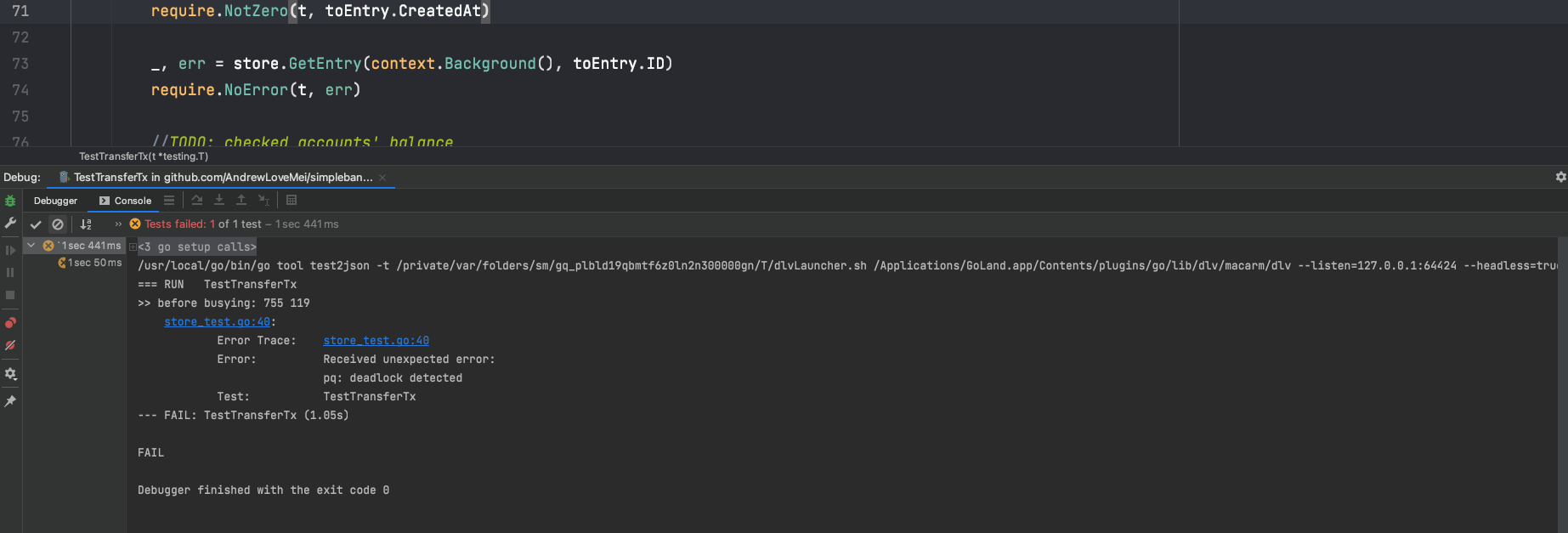Open store_test.go:40 link beside Error Trace
1568x533 pixels.
tap(376, 341)
